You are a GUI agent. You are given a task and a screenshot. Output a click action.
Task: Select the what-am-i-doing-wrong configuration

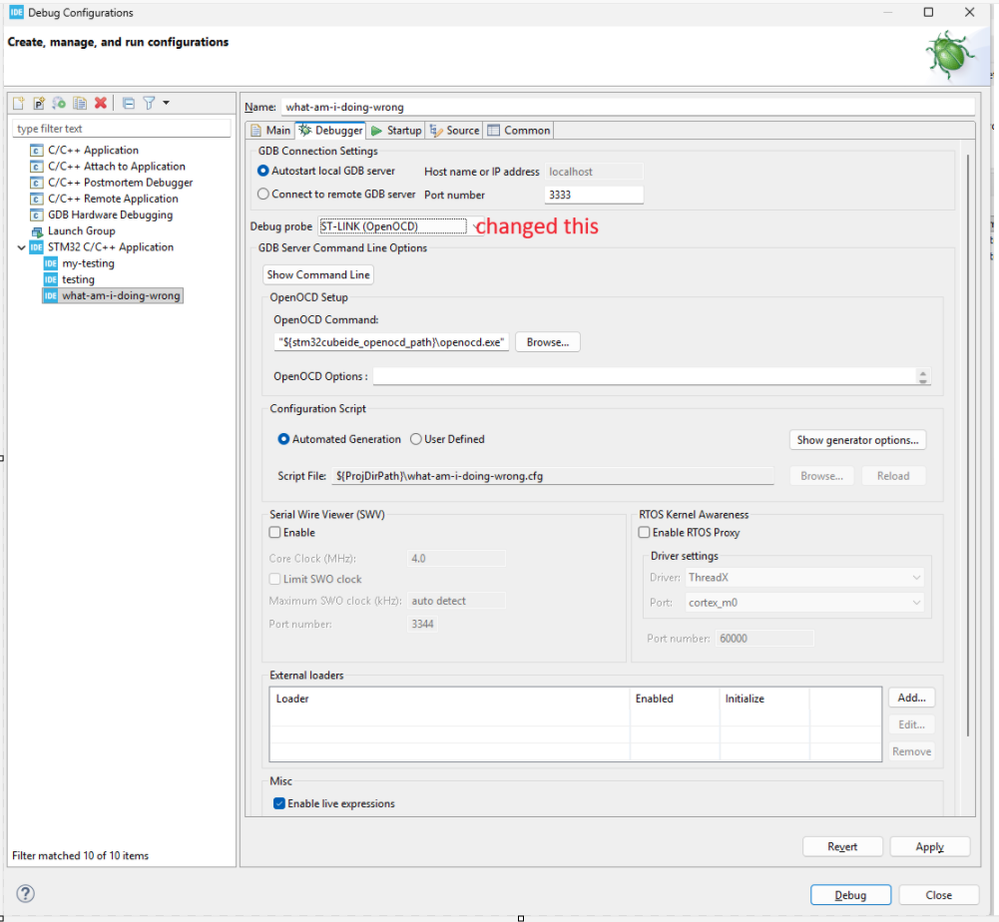click(x=113, y=296)
